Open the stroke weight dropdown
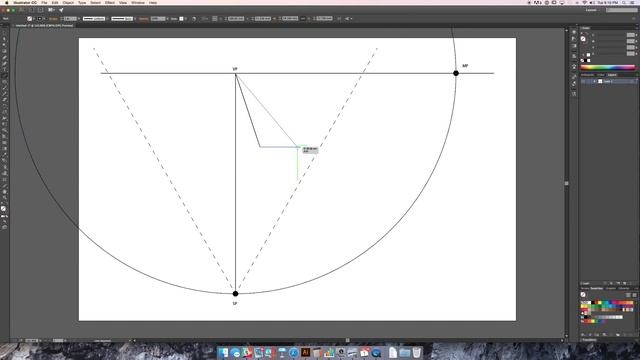 click(79, 18)
